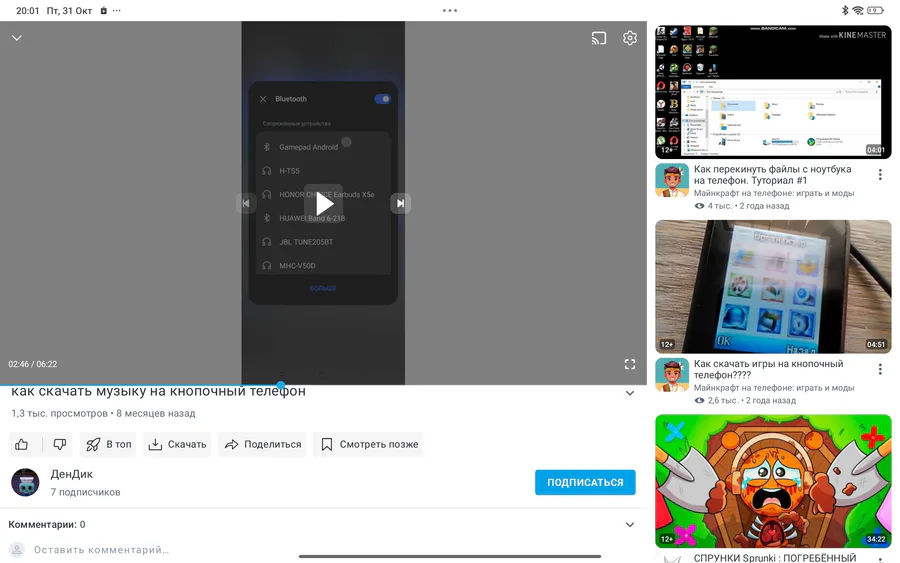This screenshot has width=900, height=563.
Task: Skip to the next video
Action: tap(401, 203)
